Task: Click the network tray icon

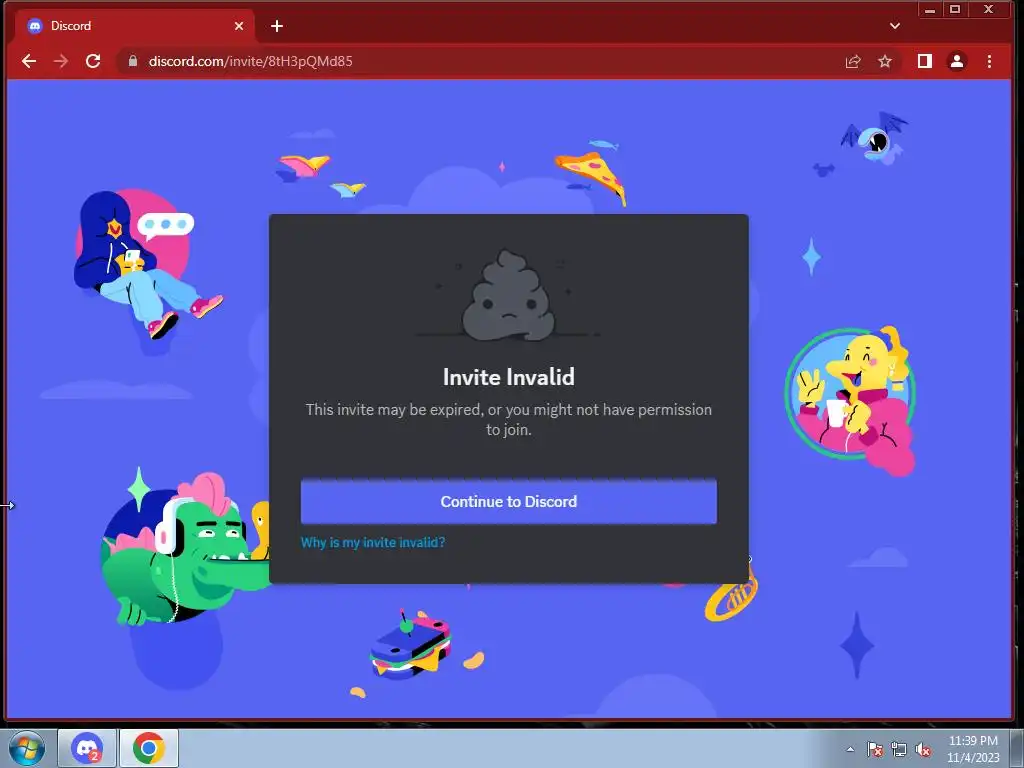Action: coord(899,749)
